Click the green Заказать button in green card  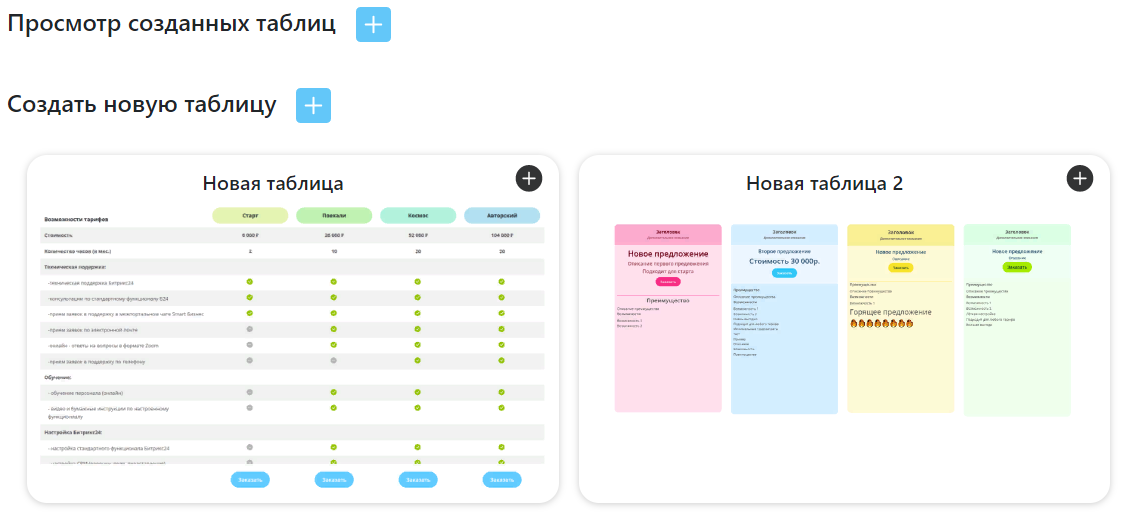pos(1017,267)
